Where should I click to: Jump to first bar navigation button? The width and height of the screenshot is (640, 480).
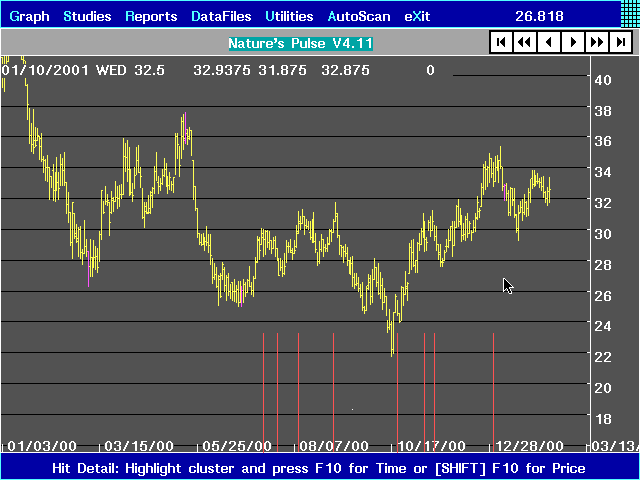[x=500, y=42]
